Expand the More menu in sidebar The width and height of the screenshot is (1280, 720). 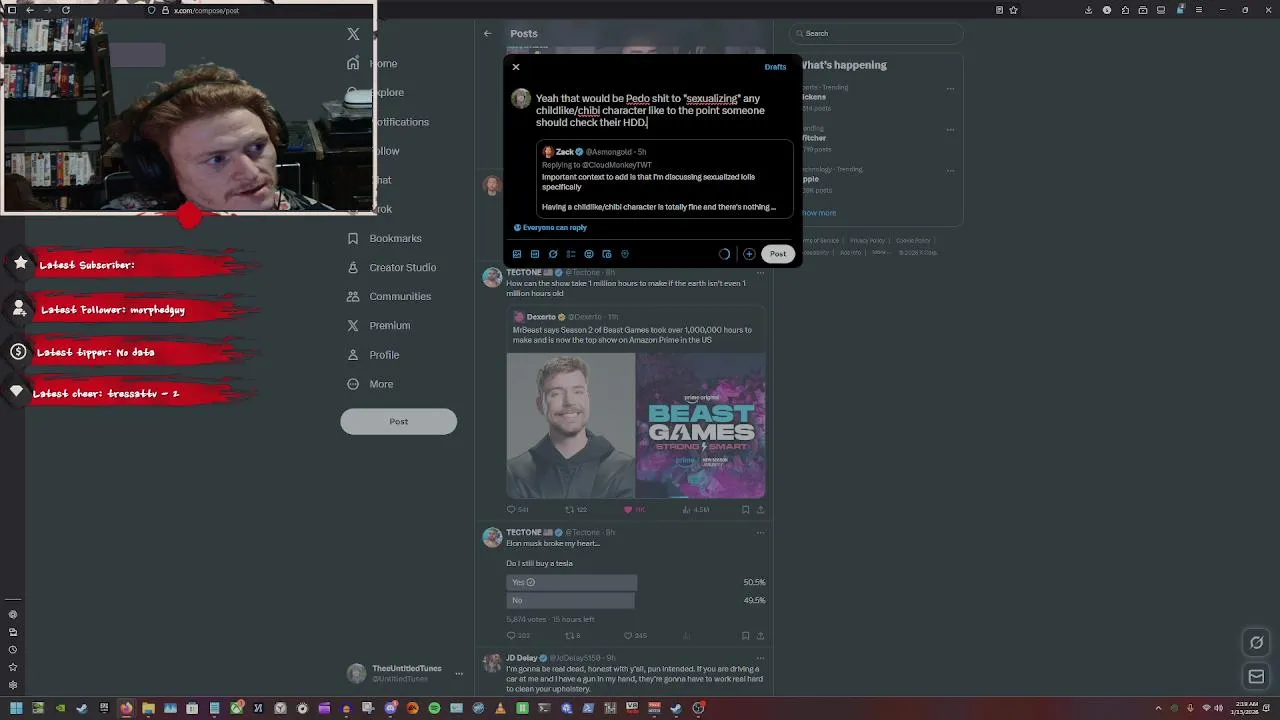click(x=370, y=384)
